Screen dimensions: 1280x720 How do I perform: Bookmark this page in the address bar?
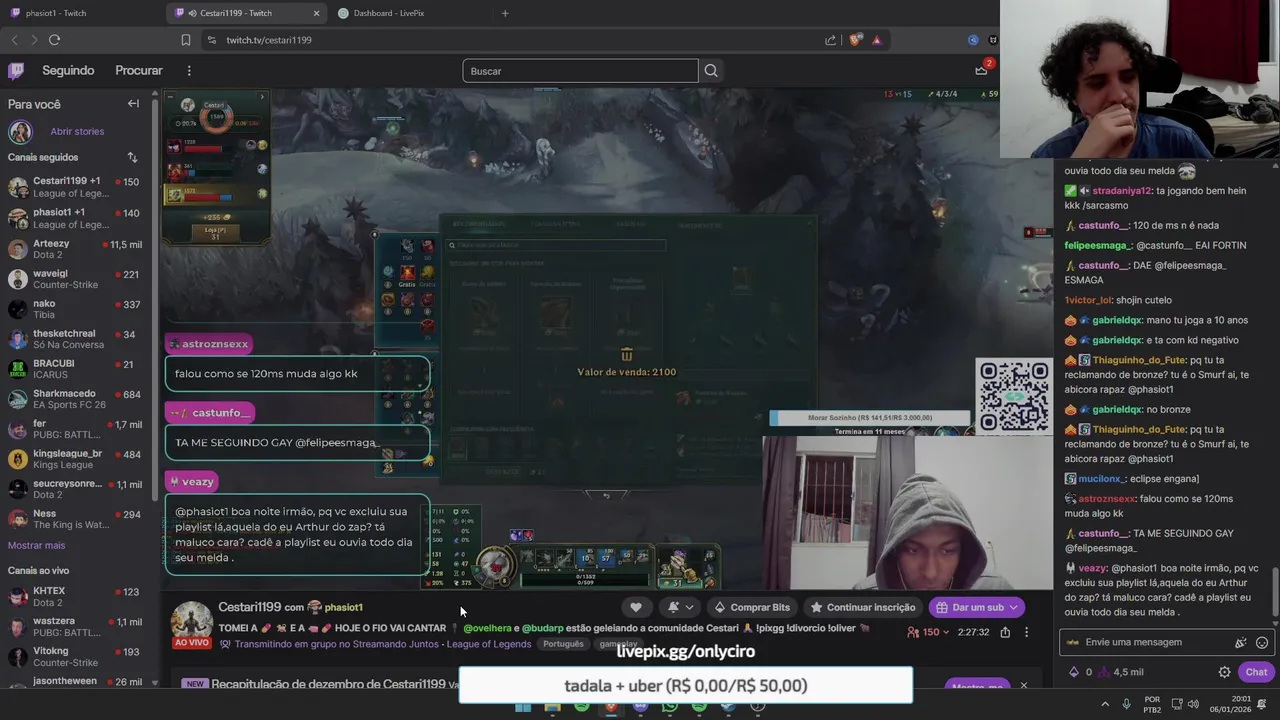[x=186, y=40]
